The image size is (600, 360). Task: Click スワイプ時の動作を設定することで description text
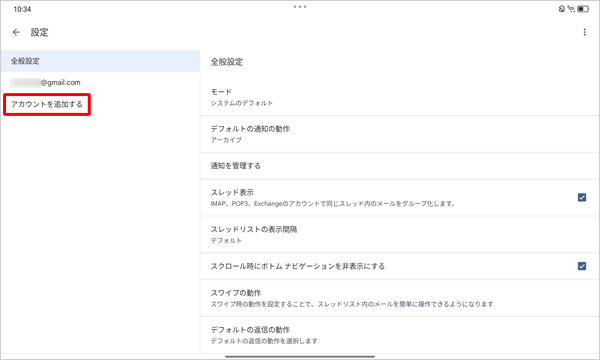[x=352, y=304]
